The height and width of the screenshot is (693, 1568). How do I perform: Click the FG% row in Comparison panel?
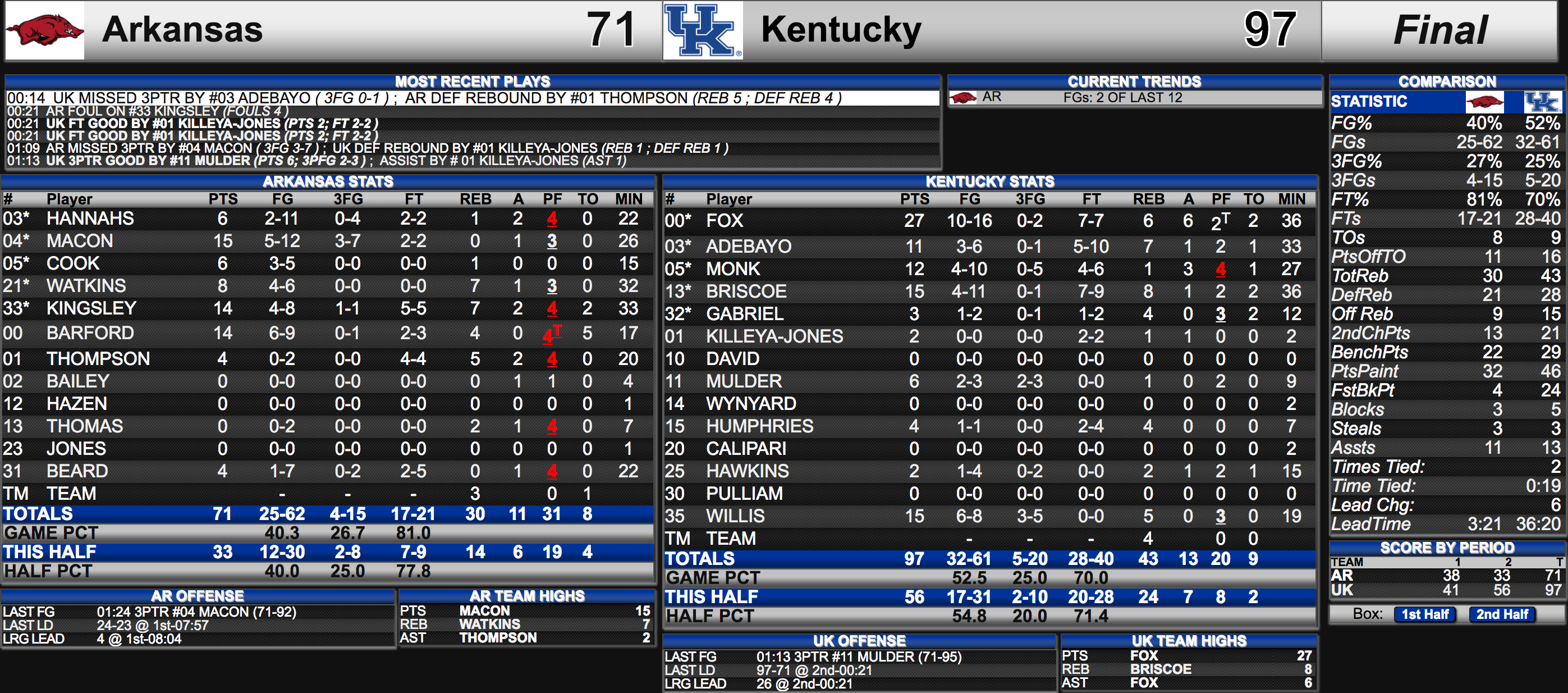1446,123
